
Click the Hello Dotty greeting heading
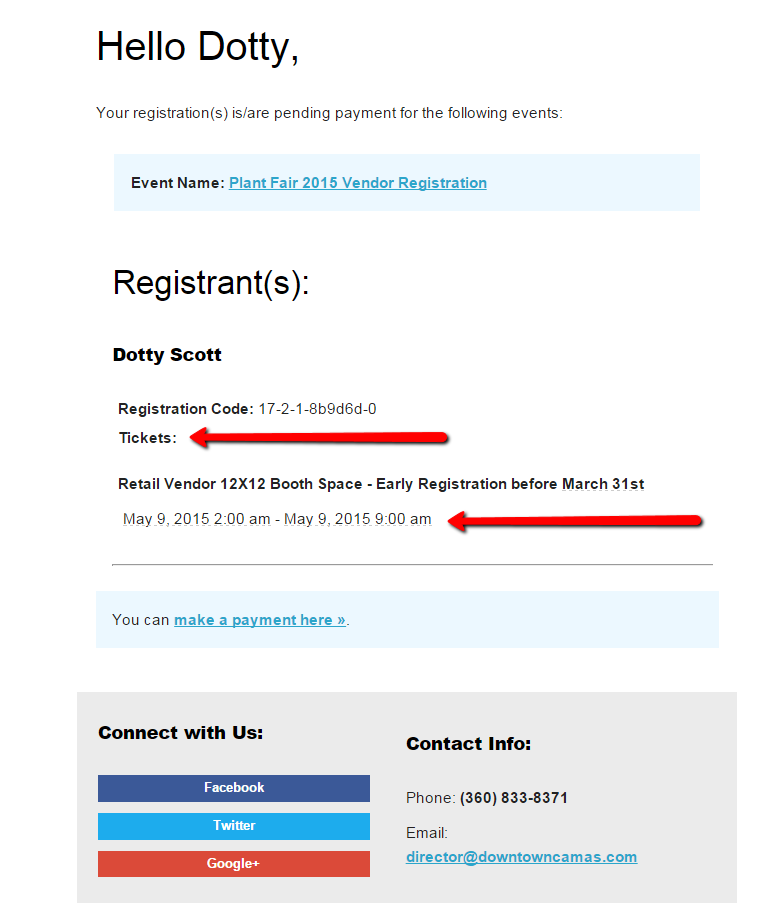tap(198, 47)
